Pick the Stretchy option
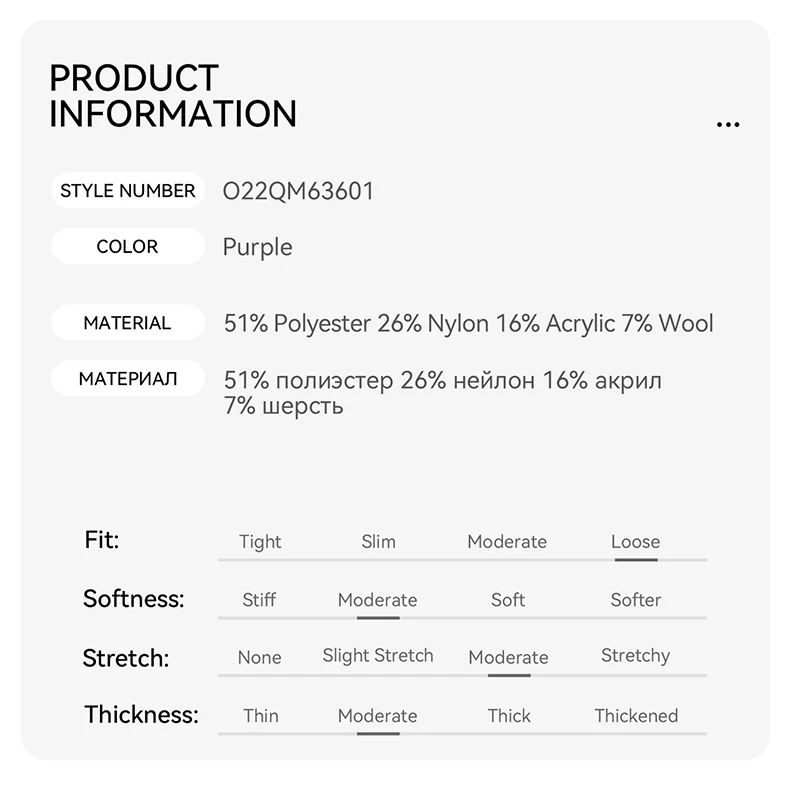The width and height of the screenshot is (790, 789). click(x=635, y=656)
